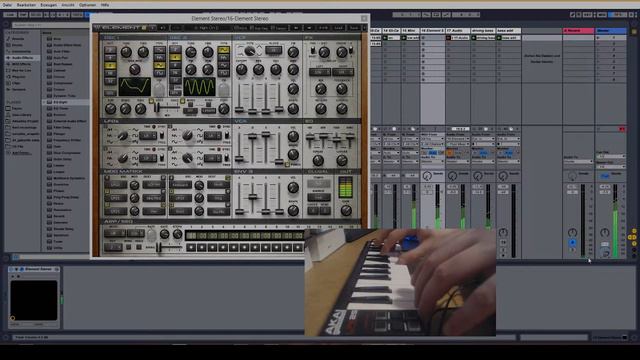Open the VCF slope dropdown
The width and height of the screenshot is (640, 360).
(x=273, y=51)
